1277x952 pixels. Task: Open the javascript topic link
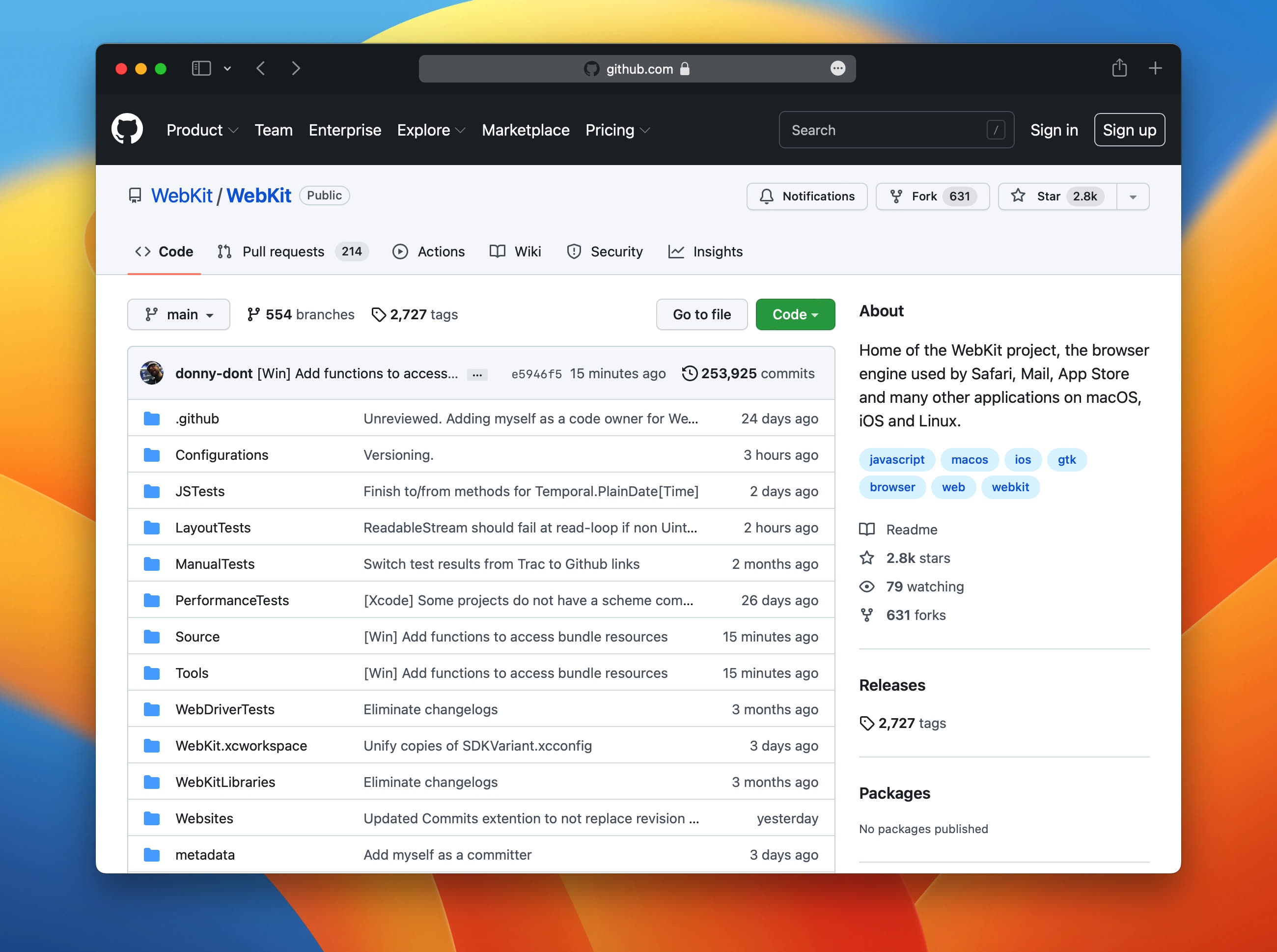897,459
